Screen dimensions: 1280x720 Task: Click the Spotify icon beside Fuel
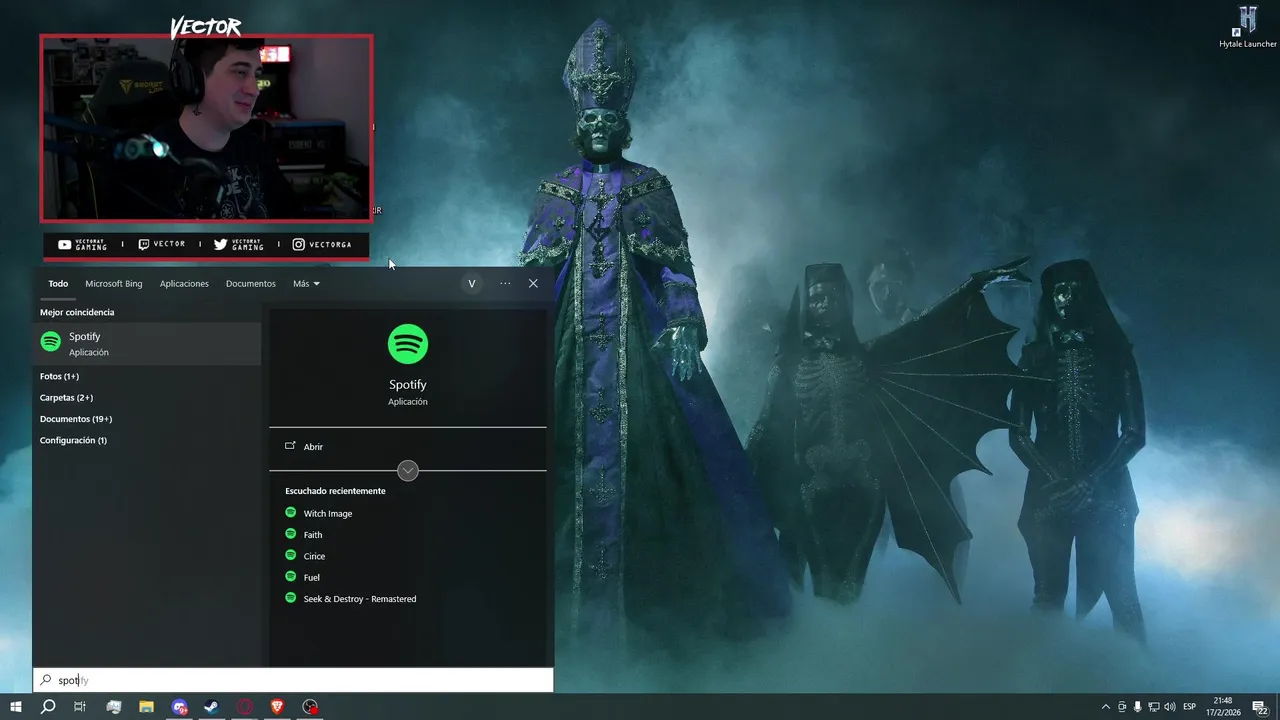[x=291, y=576]
